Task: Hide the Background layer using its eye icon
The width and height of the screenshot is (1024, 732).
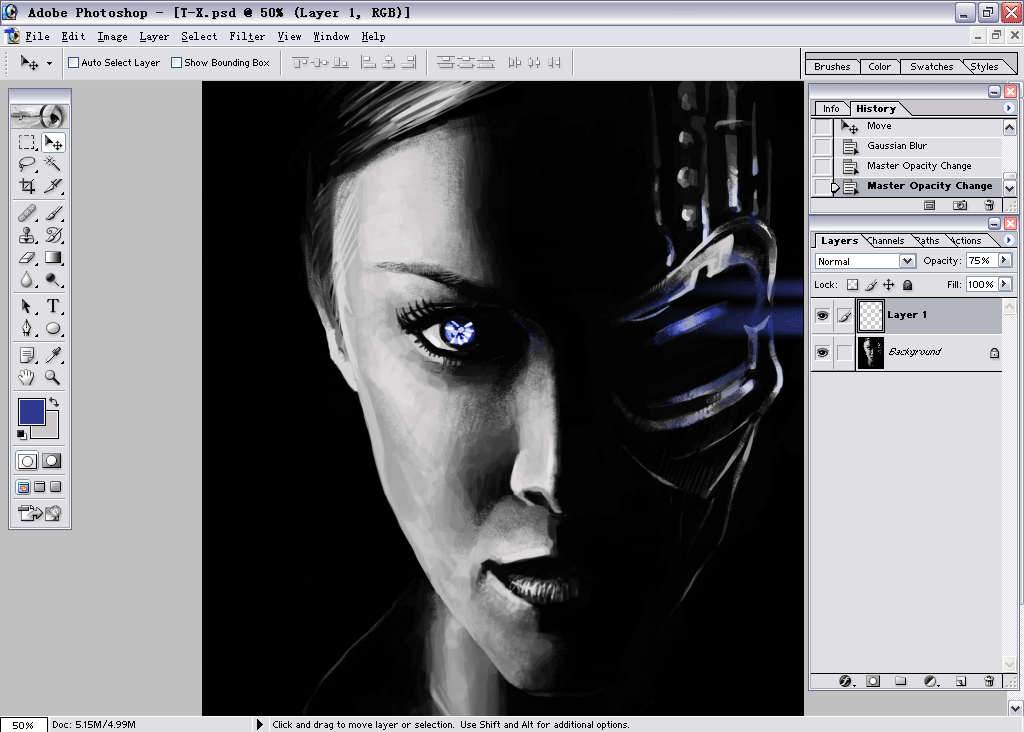Action: 822,353
